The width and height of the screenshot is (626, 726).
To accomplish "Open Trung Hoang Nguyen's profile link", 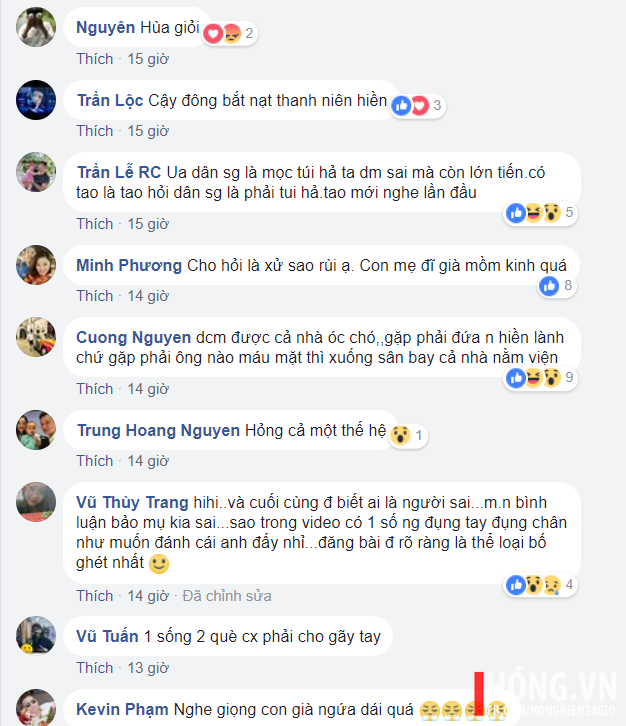I will pos(158,430).
